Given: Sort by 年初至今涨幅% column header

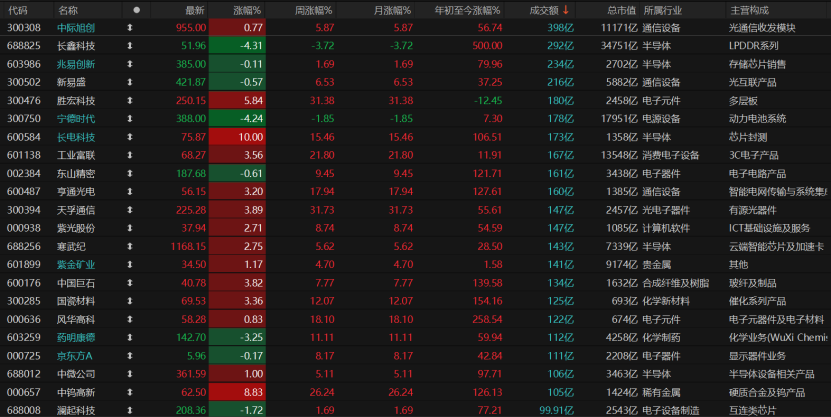Looking at the screenshot, I should 467,10.
